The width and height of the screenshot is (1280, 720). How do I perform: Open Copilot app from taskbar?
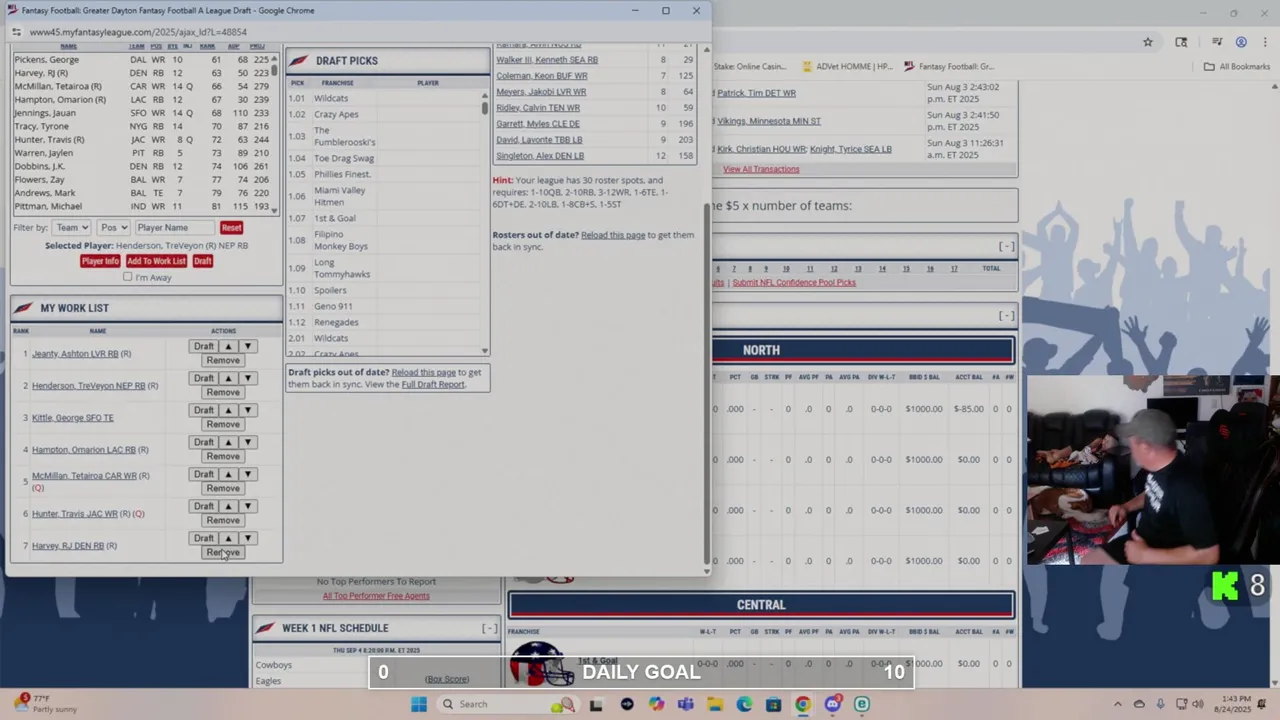(x=656, y=704)
